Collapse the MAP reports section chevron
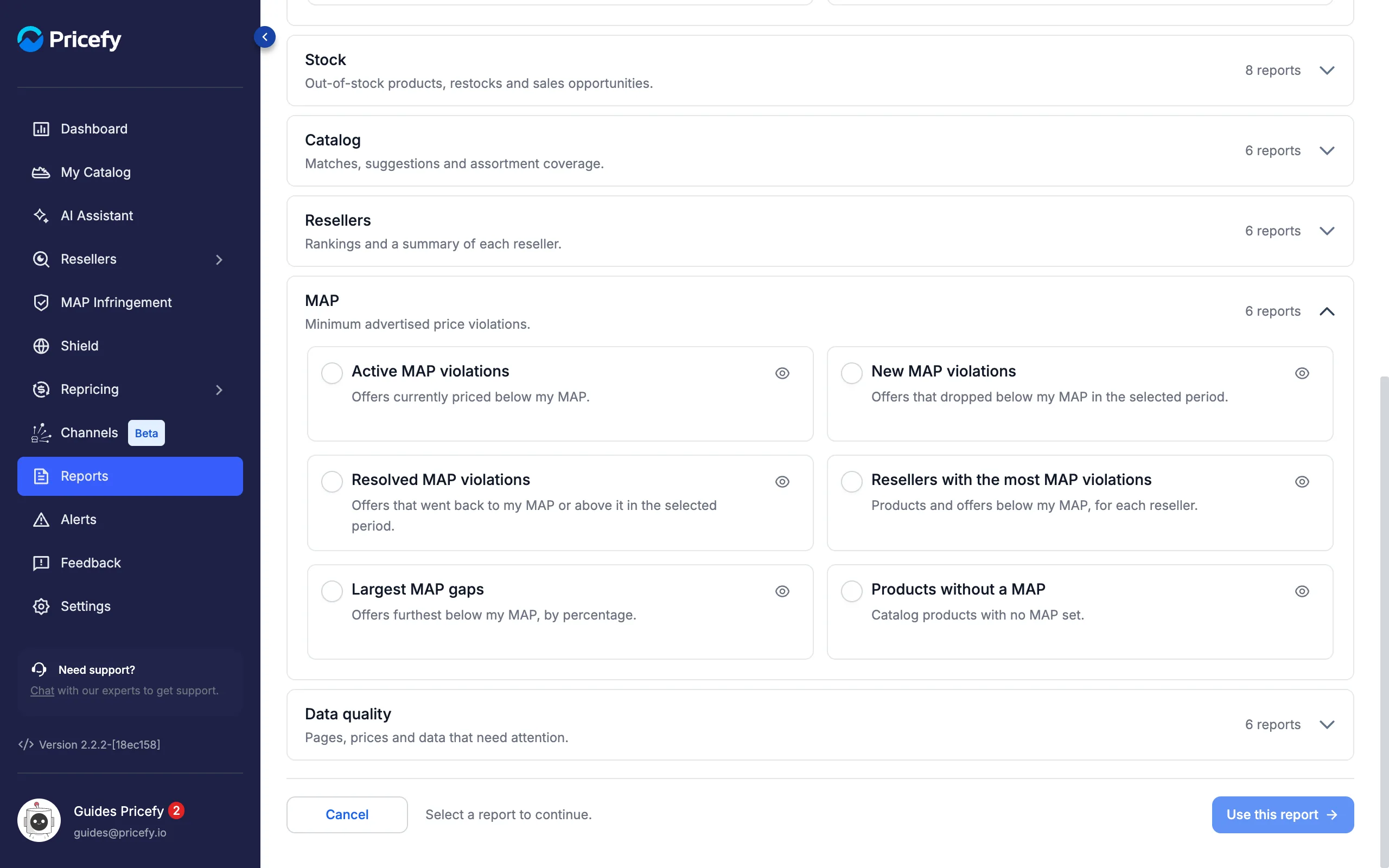The height and width of the screenshot is (868, 1389). coord(1327,311)
